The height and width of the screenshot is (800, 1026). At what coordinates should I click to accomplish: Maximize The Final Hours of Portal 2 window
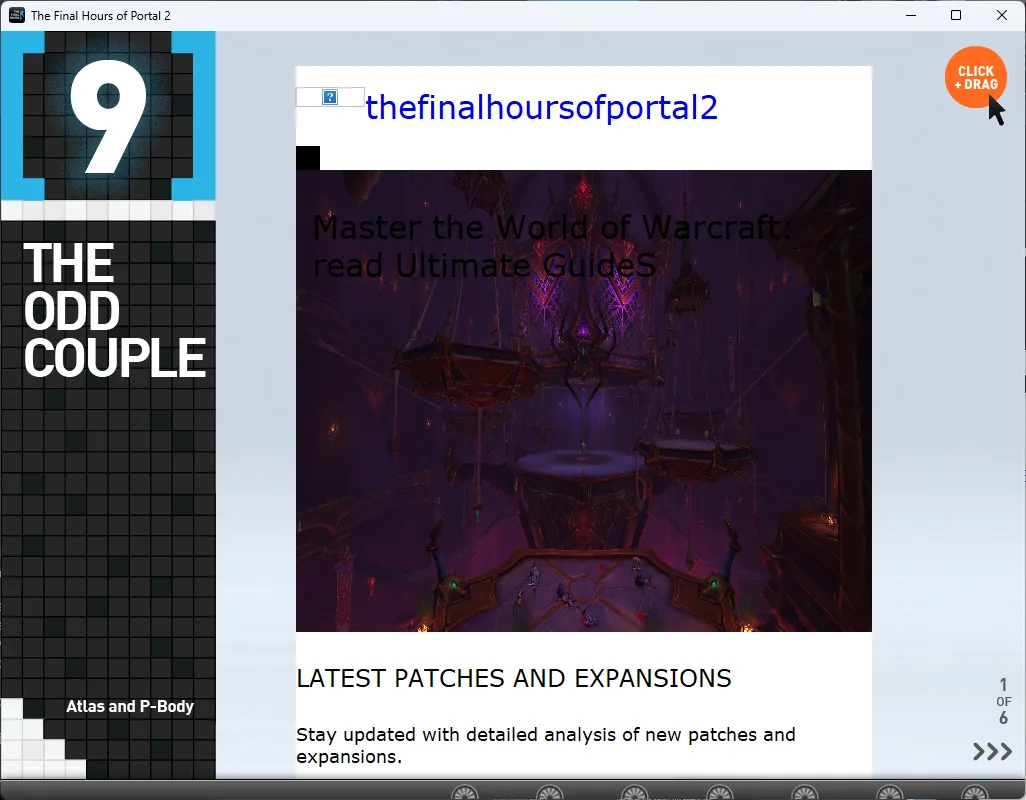956,15
